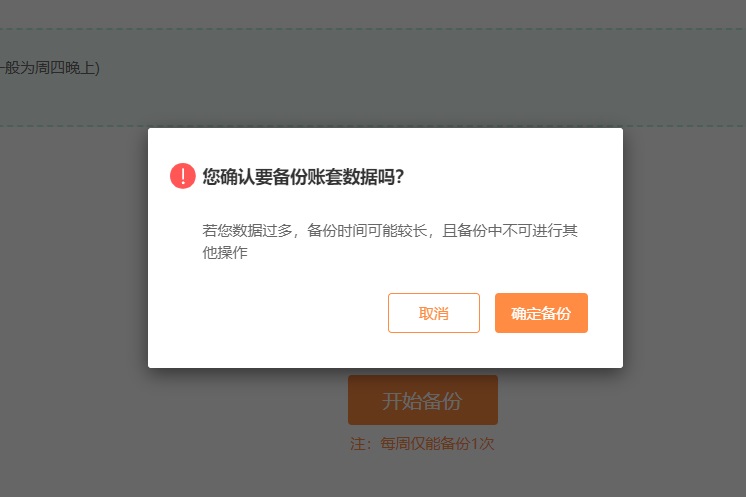Select the note 注：每周仅能备份1次
Screen dimensions: 746x497
[x=422, y=444]
